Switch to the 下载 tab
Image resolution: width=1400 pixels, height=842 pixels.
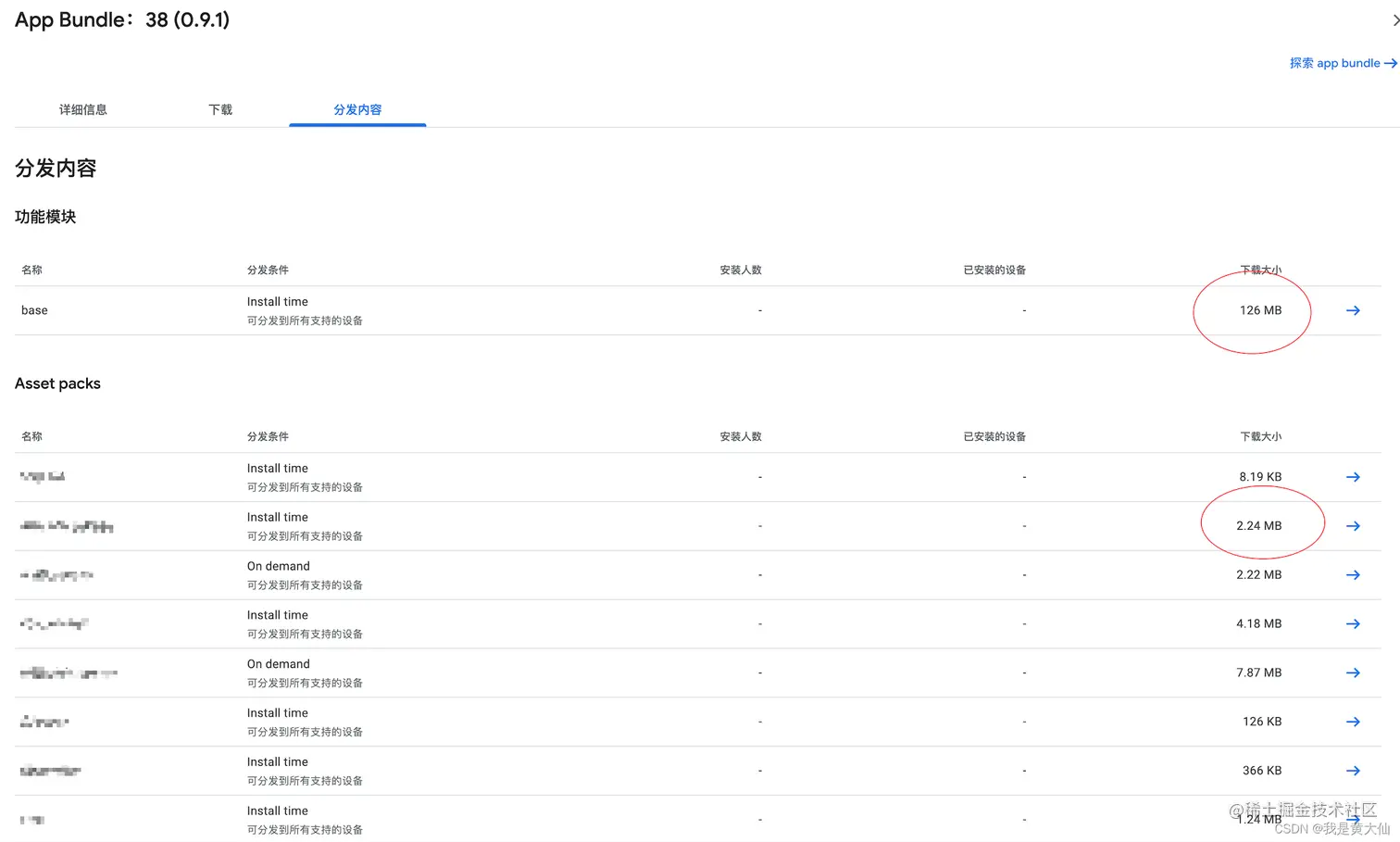220,109
